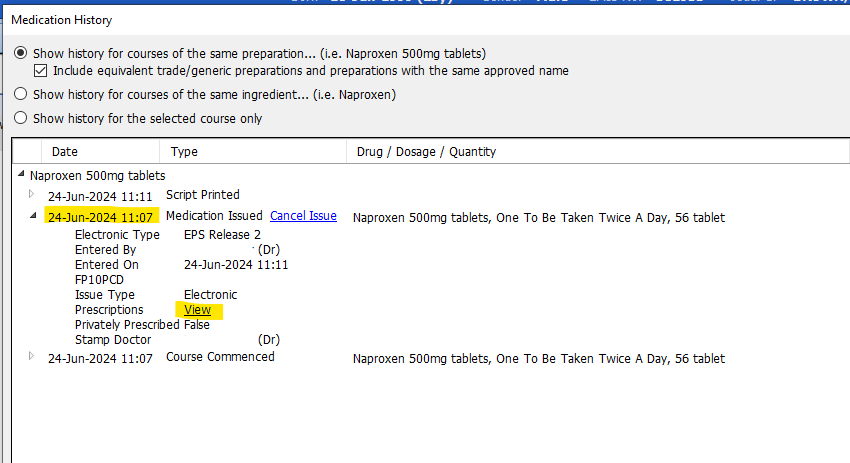Select the Stamp Doctor detail row

click(x=112, y=340)
